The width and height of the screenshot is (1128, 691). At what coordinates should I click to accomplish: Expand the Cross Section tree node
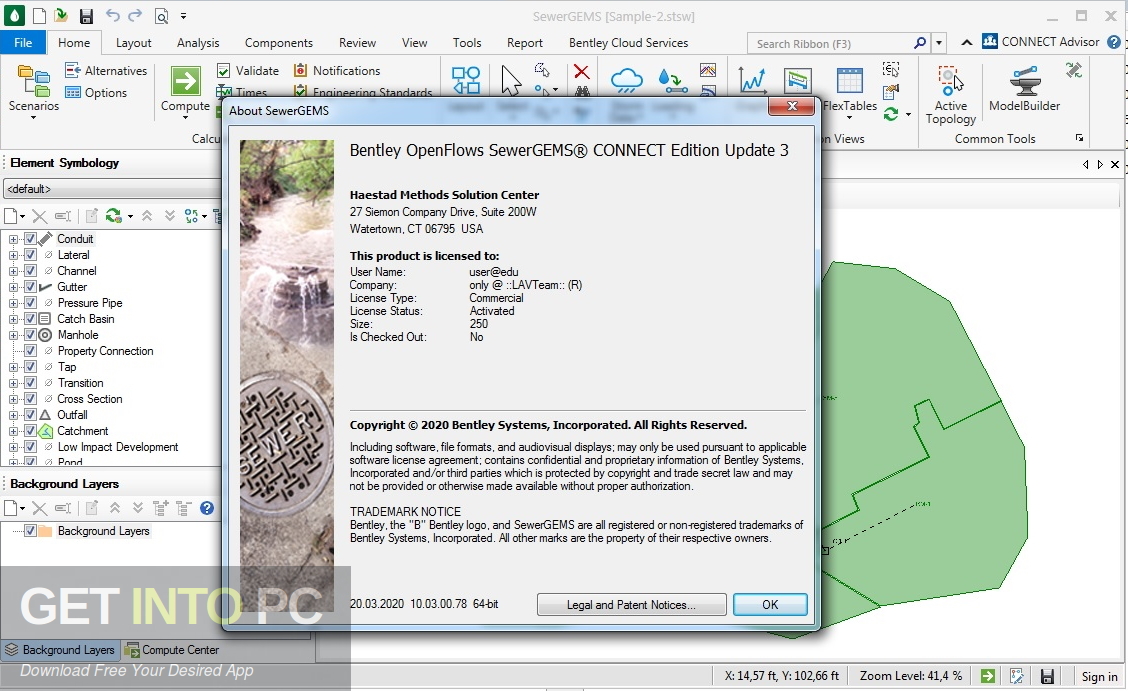pyautogui.click(x=13, y=399)
